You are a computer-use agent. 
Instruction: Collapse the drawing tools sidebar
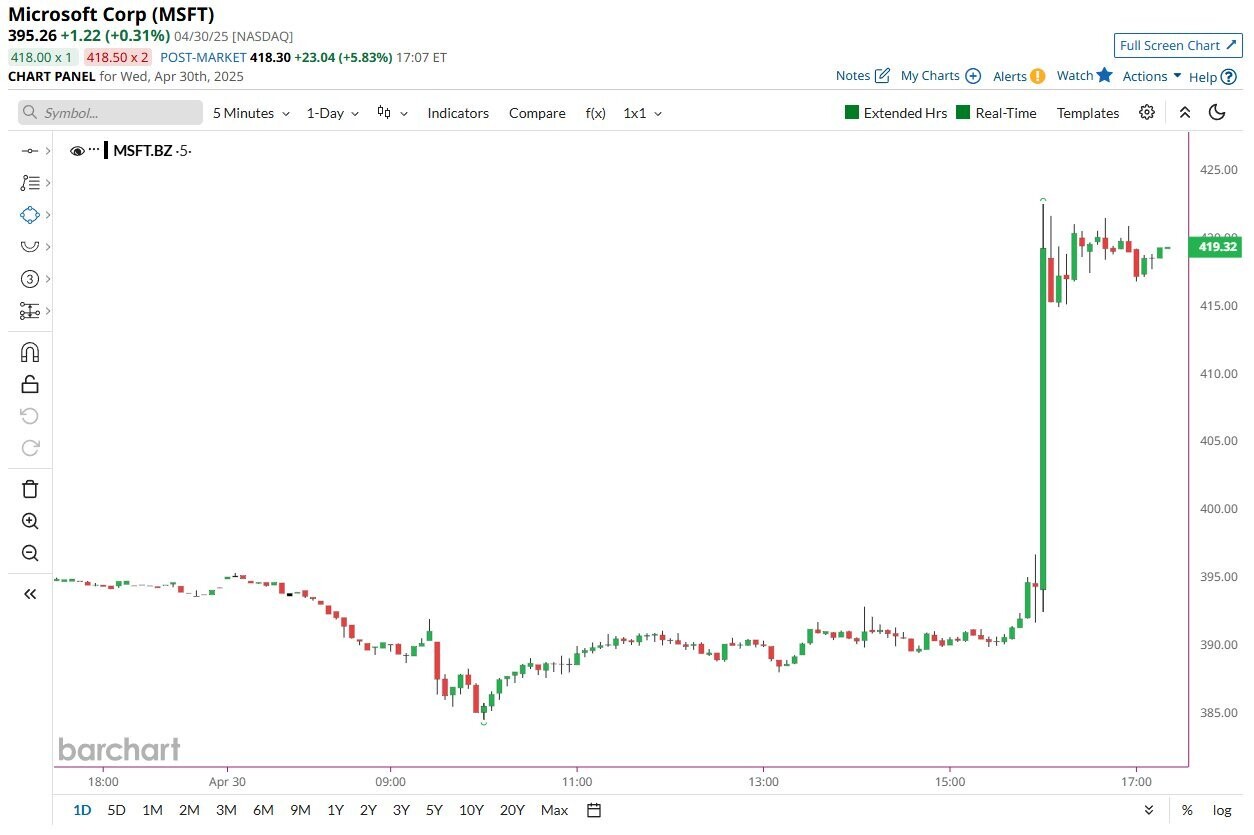pyautogui.click(x=30, y=594)
